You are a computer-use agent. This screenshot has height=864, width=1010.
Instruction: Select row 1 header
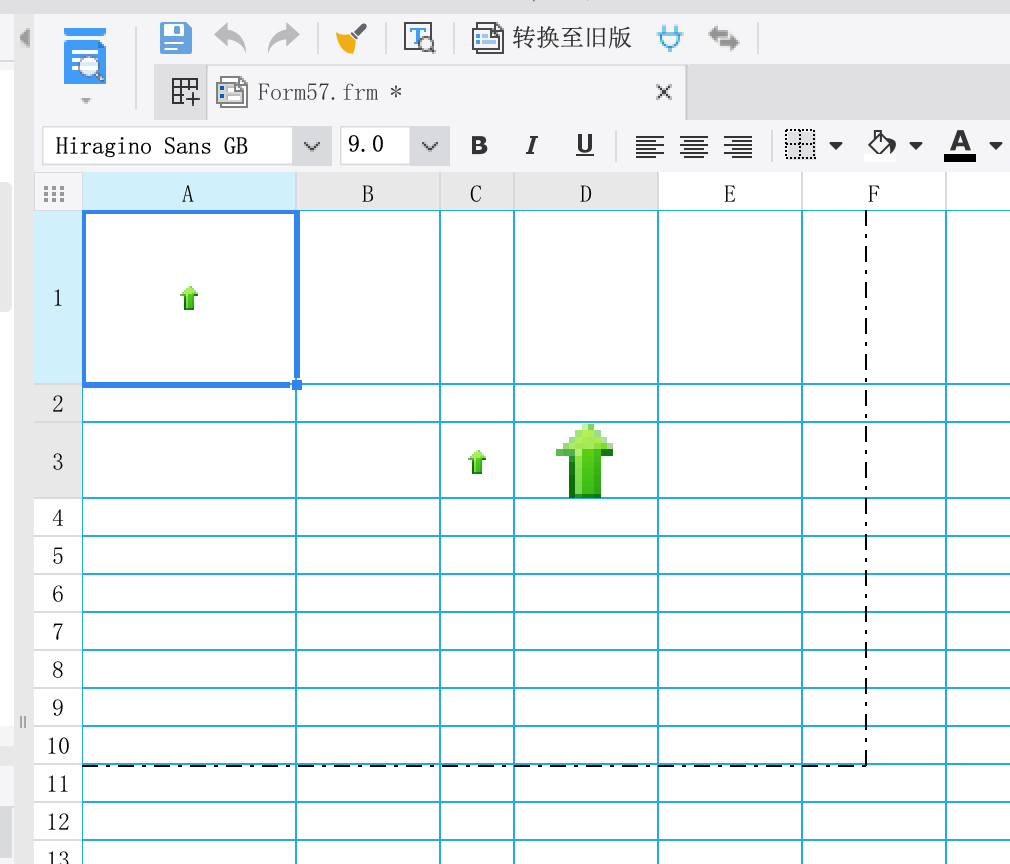[58, 298]
